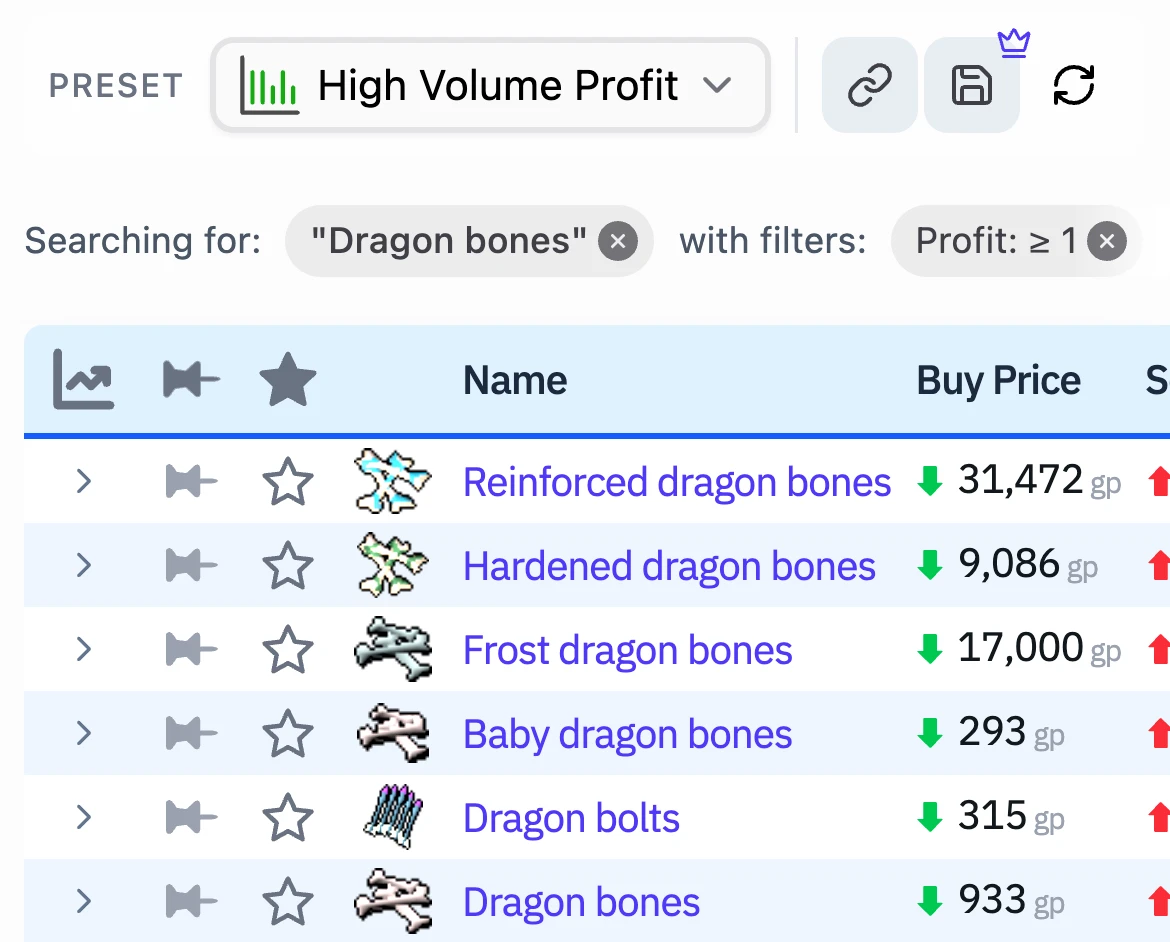Click the save preset floppy icon

[x=972, y=85]
